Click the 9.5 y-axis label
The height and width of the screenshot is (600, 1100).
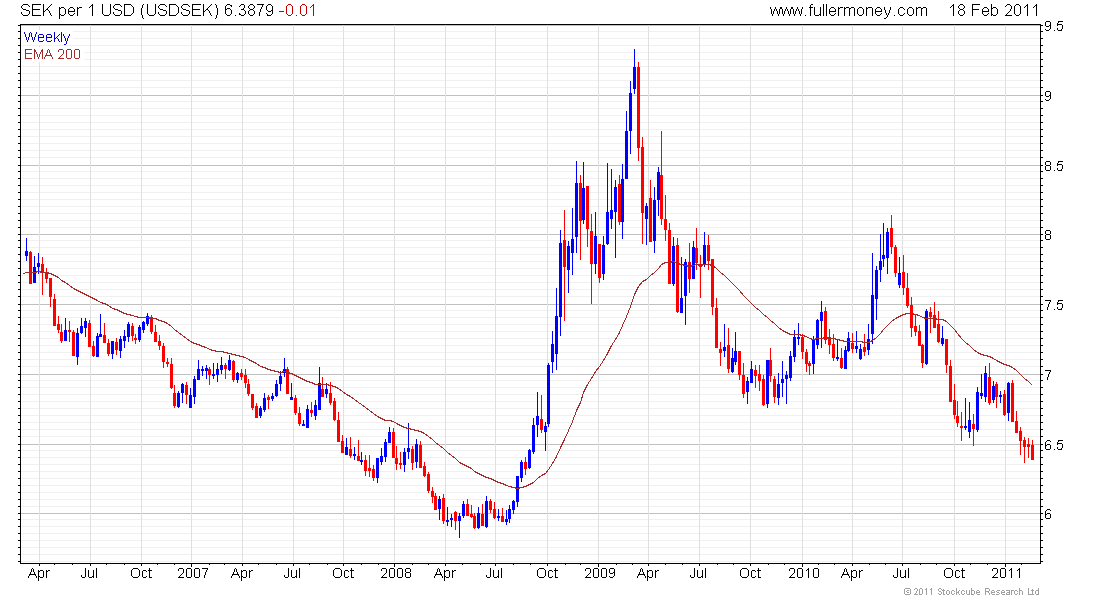[x=1053, y=27]
